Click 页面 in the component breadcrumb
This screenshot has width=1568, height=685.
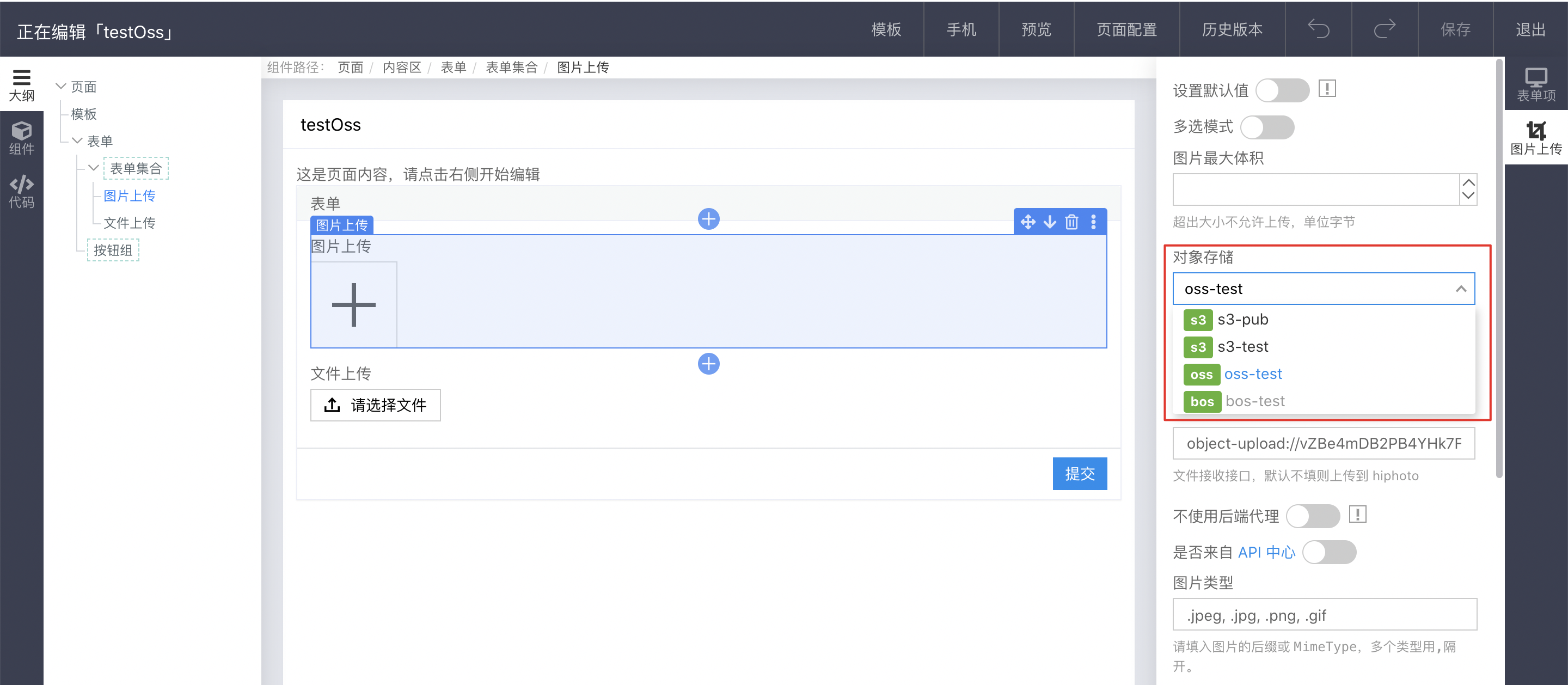pos(351,67)
